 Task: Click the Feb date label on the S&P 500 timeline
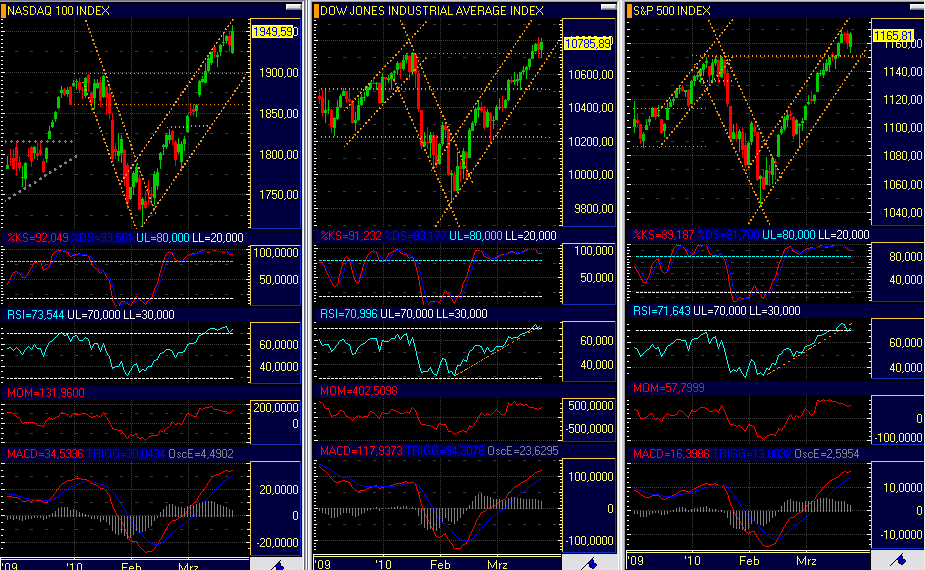pos(749,561)
